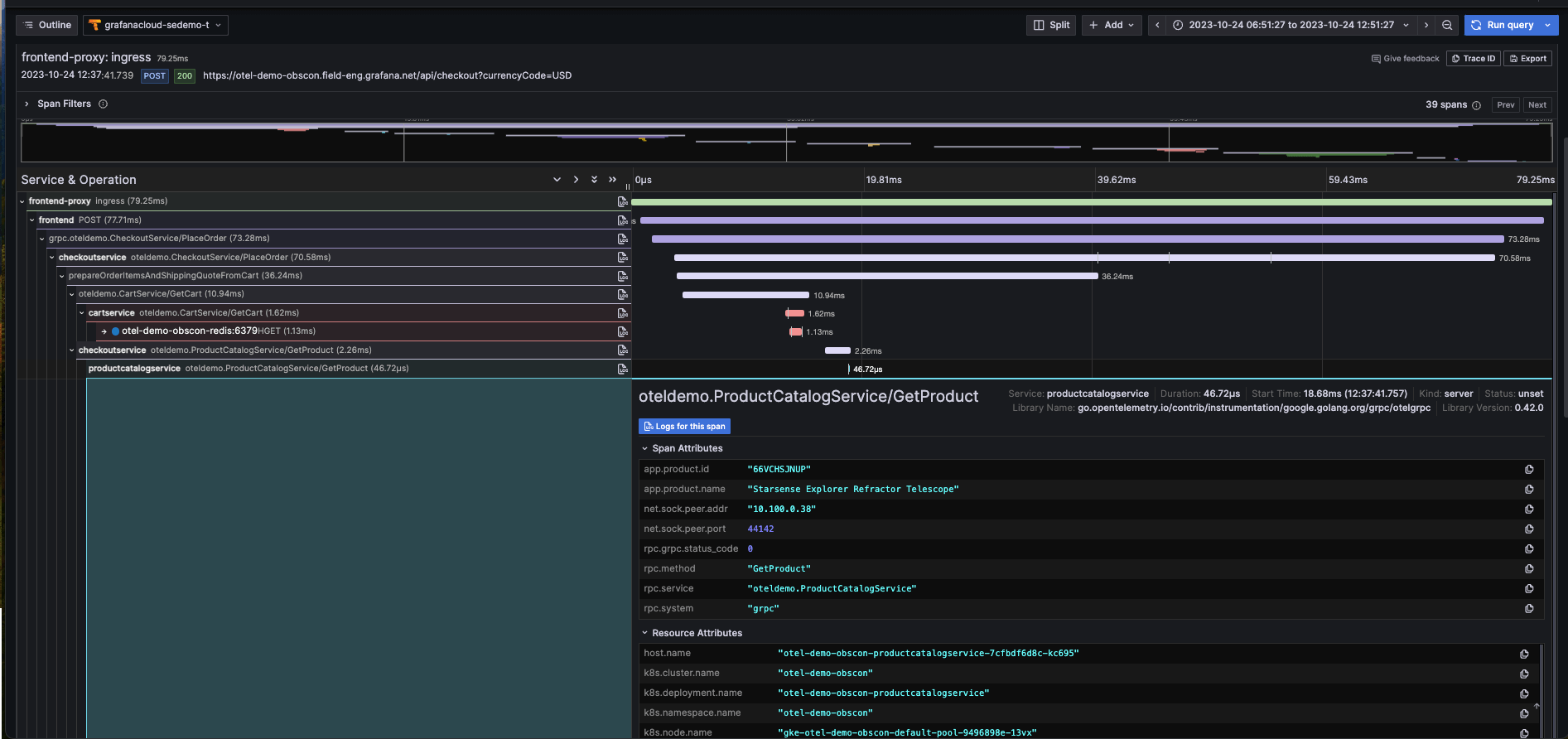Image resolution: width=1568 pixels, height=739 pixels.
Task: Click the zoom out time range icon
Action: pyautogui.click(x=1447, y=25)
